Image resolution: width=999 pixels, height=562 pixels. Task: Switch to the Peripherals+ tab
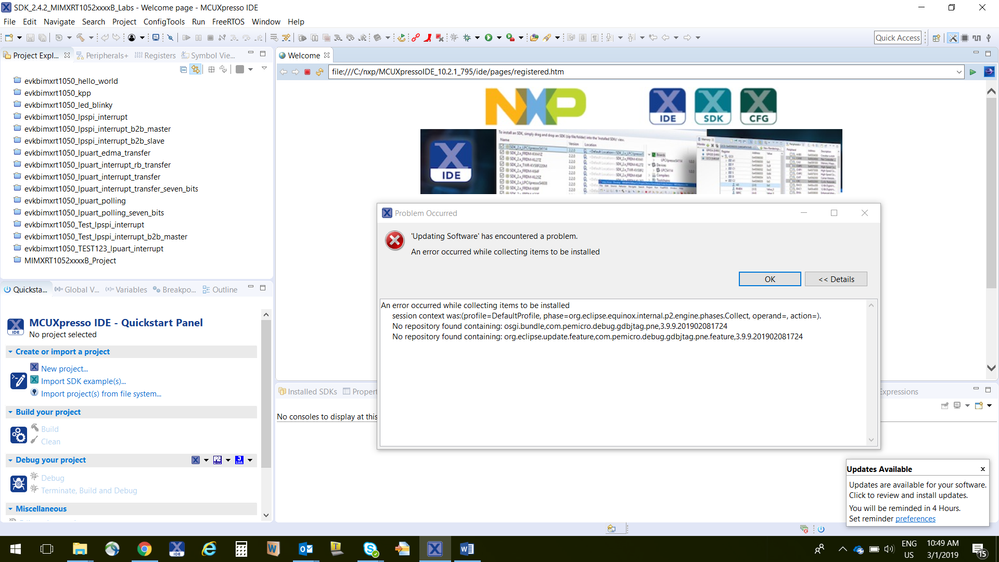coord(102,55)
